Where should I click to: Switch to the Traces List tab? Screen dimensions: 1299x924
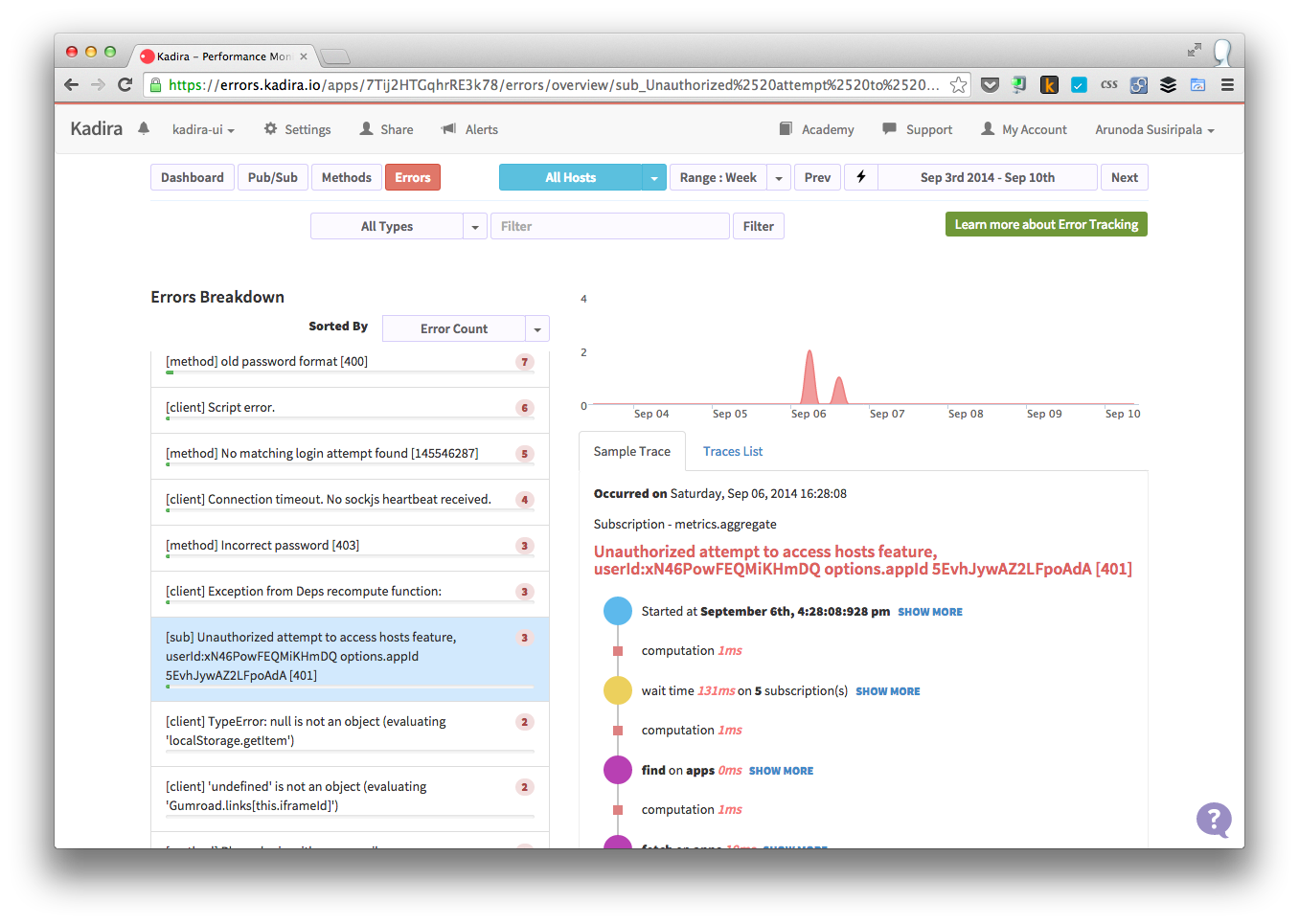[x=733, y=451]
